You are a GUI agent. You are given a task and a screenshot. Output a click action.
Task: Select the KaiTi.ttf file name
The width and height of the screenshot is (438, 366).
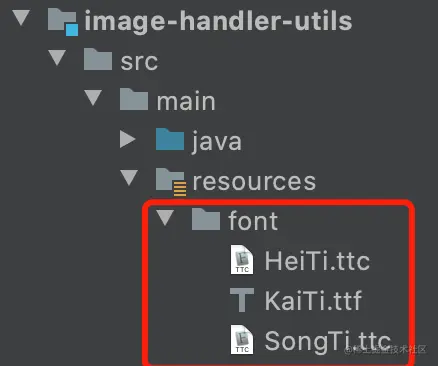coord(313,301)
